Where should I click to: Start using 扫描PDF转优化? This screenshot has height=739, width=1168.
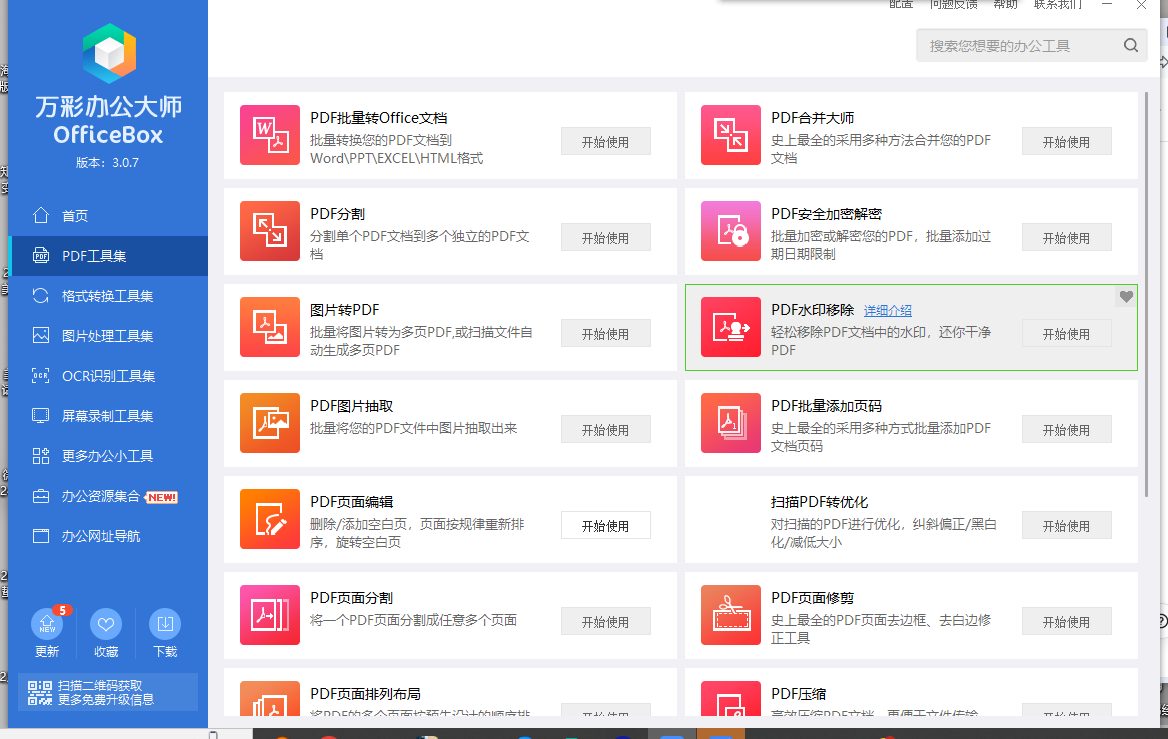[x=1067, y=526]
